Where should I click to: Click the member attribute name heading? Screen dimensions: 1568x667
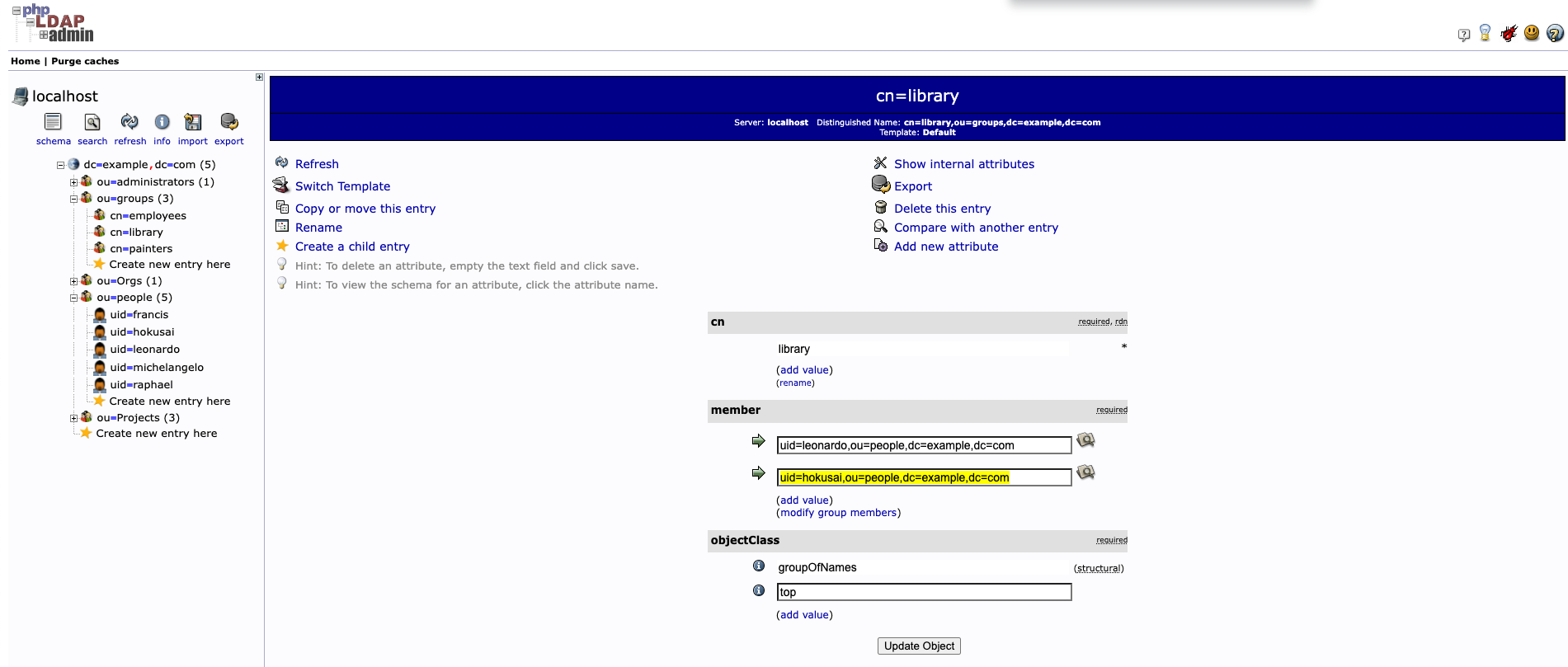(x=736, y=410)
